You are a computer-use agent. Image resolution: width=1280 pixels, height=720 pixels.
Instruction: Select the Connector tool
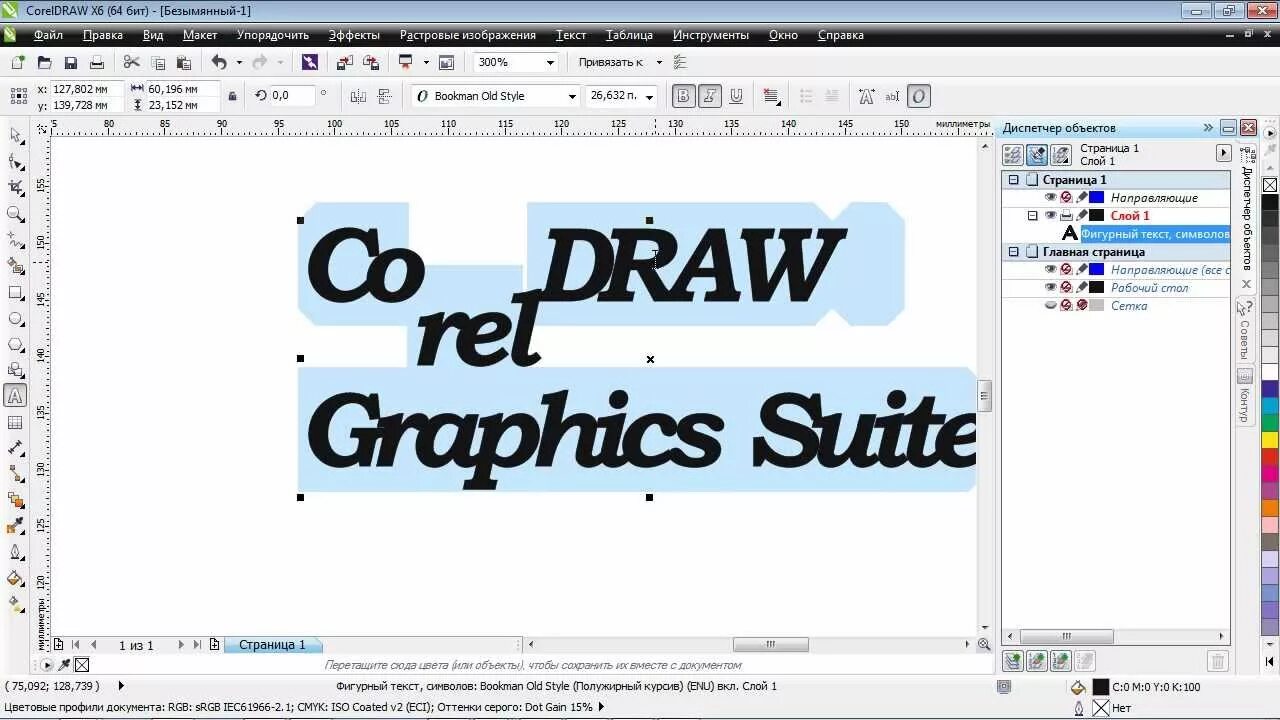click(x=15, y=474)
